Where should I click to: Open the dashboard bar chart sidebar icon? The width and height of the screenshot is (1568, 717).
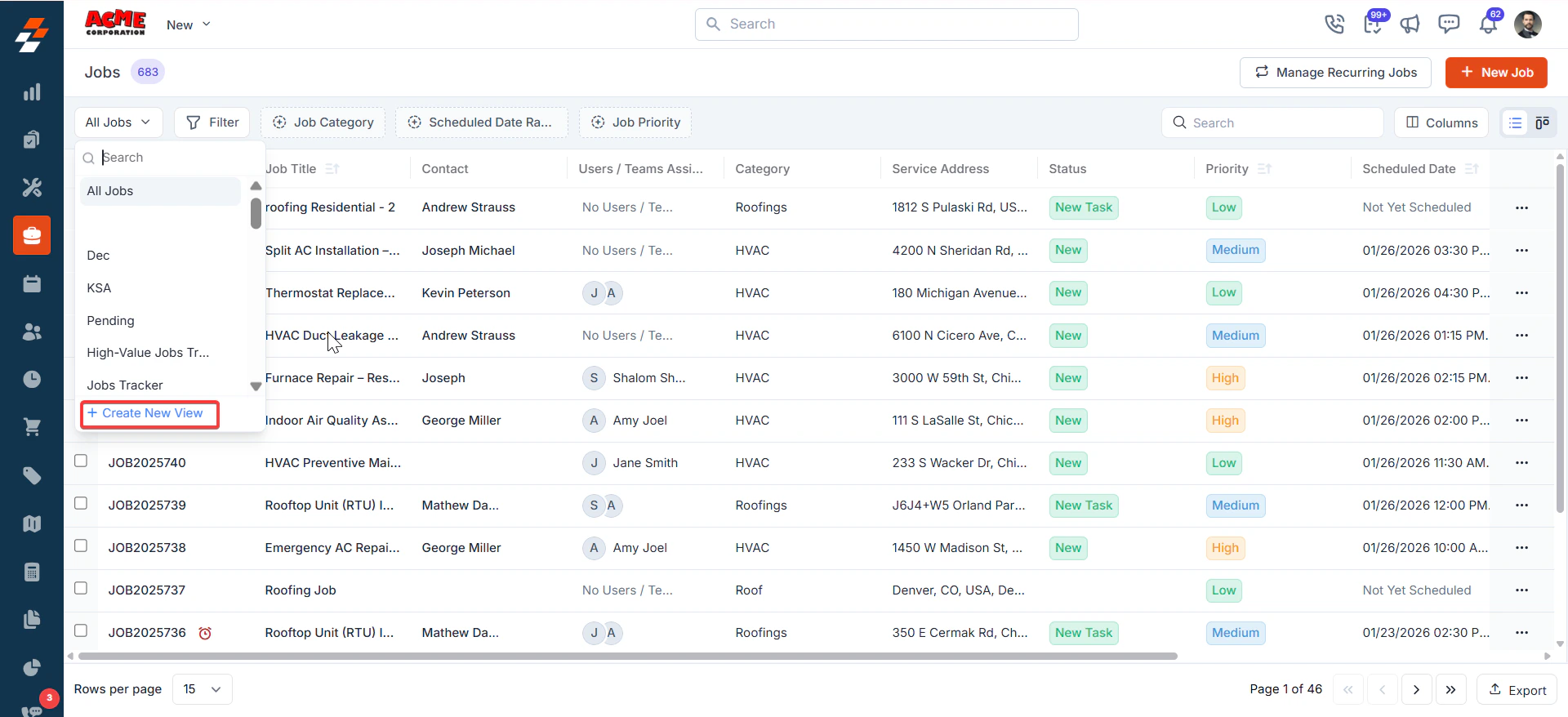click(32, 92)
